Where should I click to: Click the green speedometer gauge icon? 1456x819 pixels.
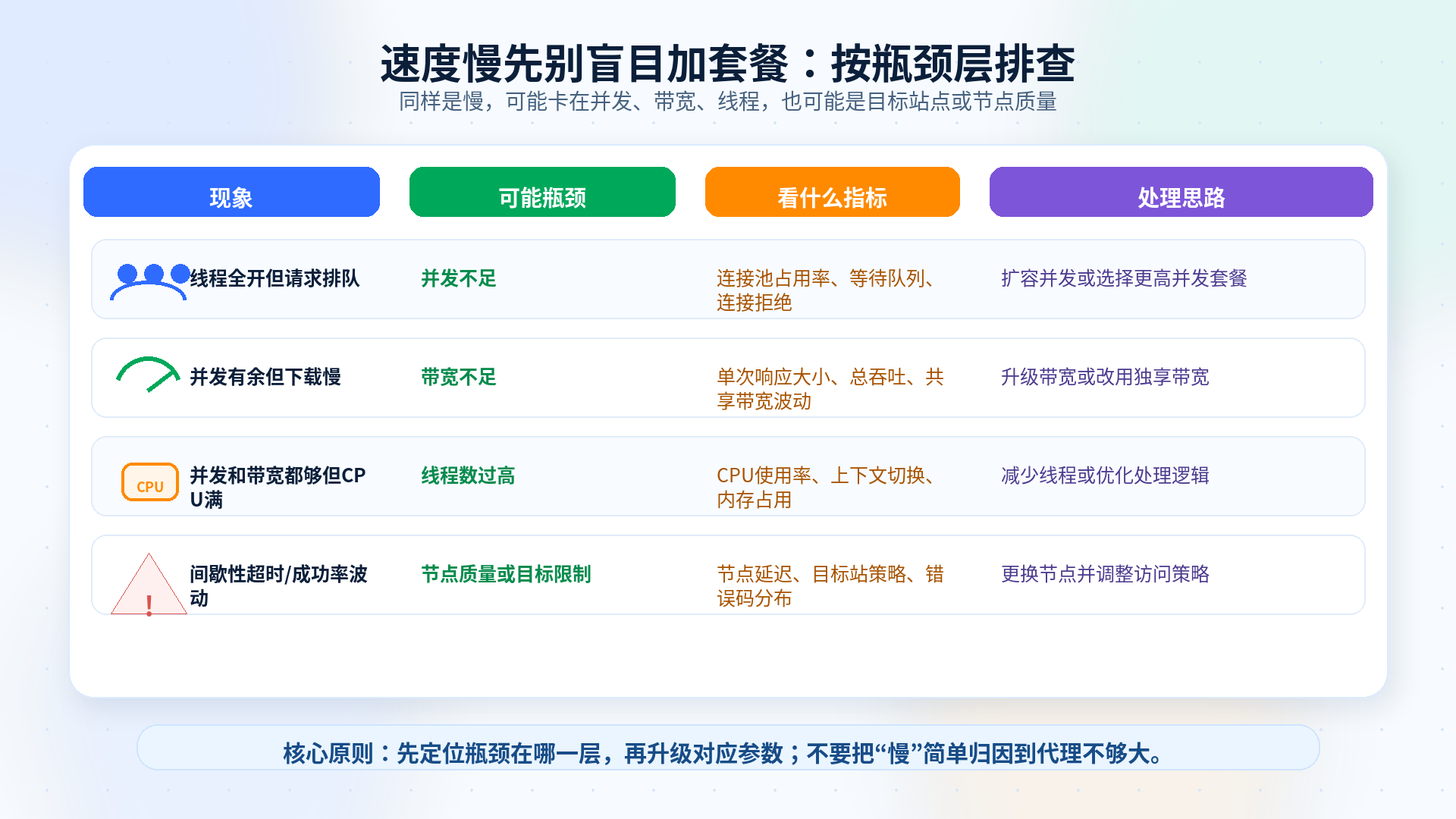149,374
